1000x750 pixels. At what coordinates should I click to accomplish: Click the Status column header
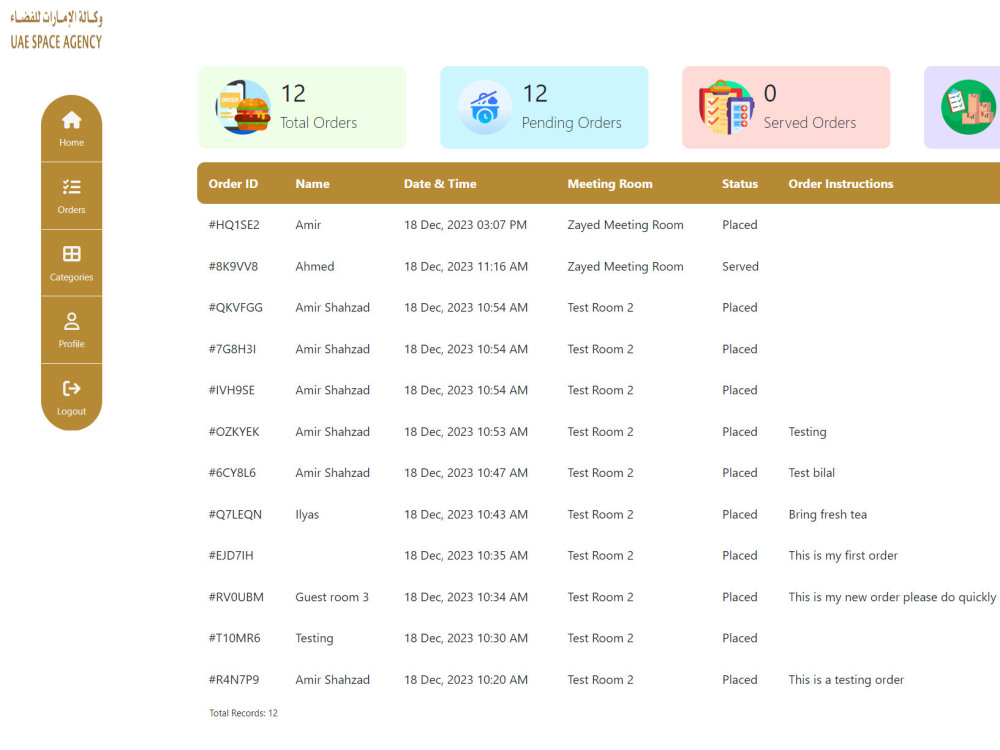pos(740,184)
